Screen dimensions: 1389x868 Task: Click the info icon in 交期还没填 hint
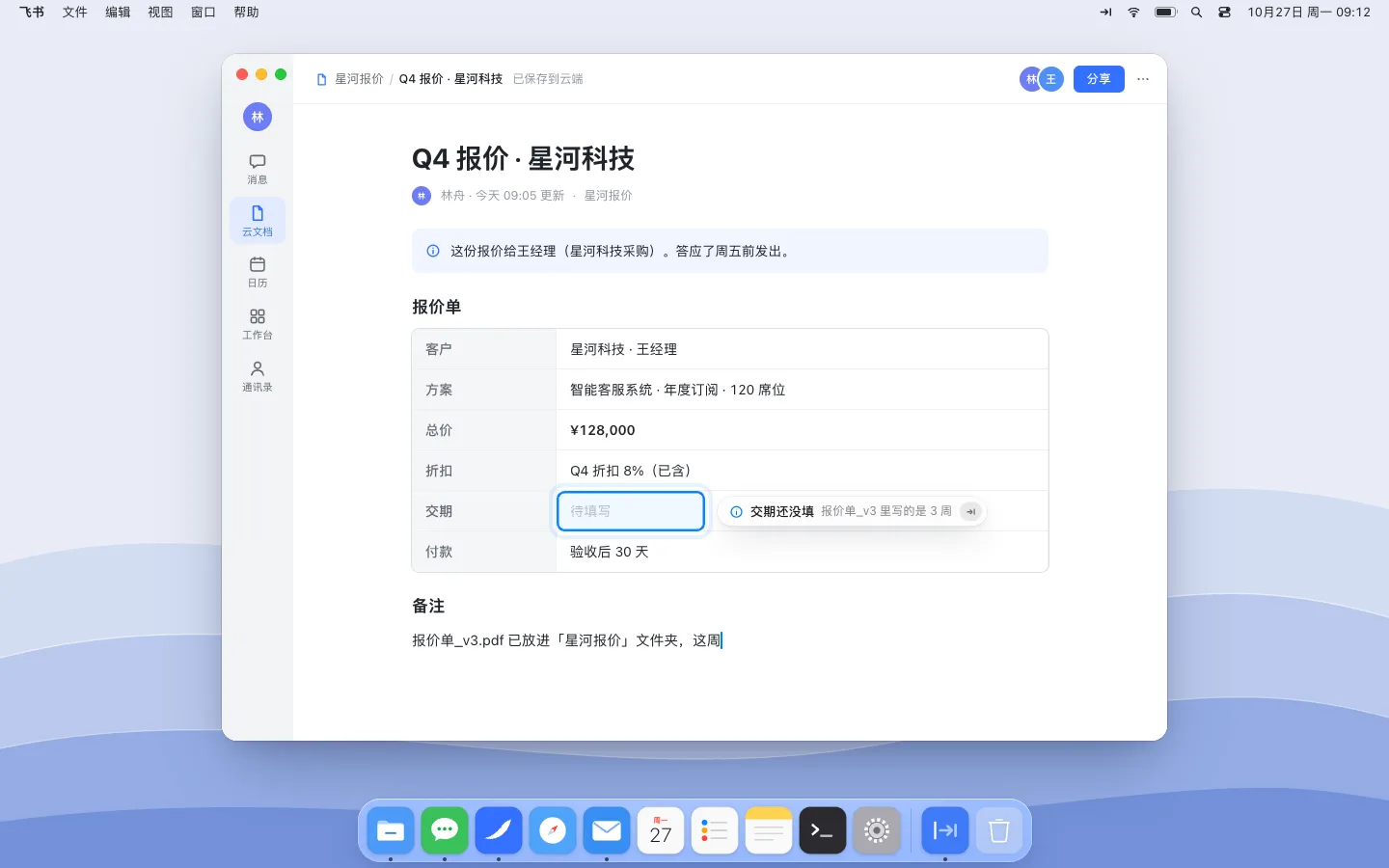click(736, 511)
